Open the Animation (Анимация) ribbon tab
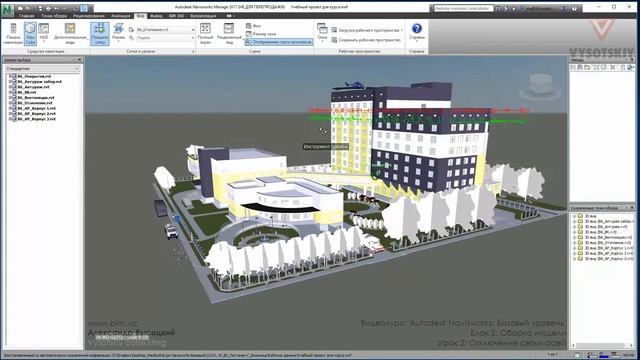The height and width of the screenshot is (360, 640). point(120,16)
